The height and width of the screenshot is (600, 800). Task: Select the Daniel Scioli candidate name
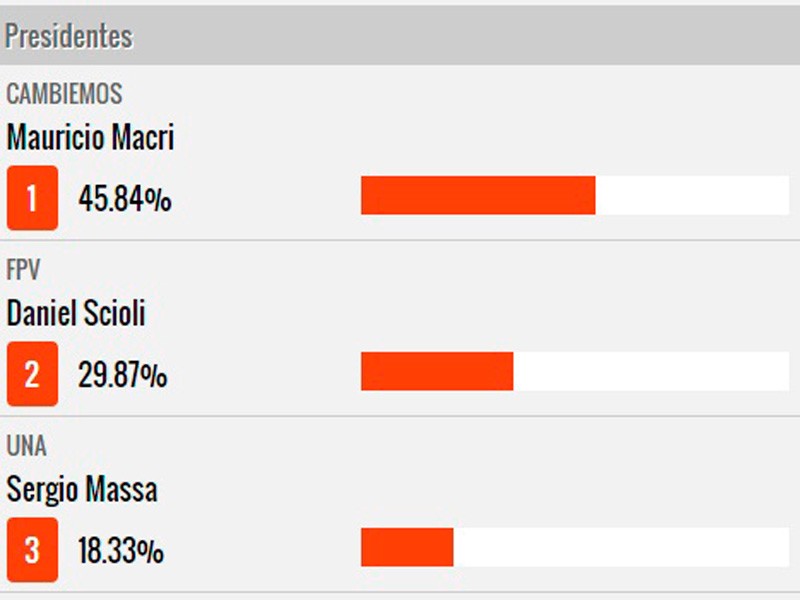tap(76, 314)
